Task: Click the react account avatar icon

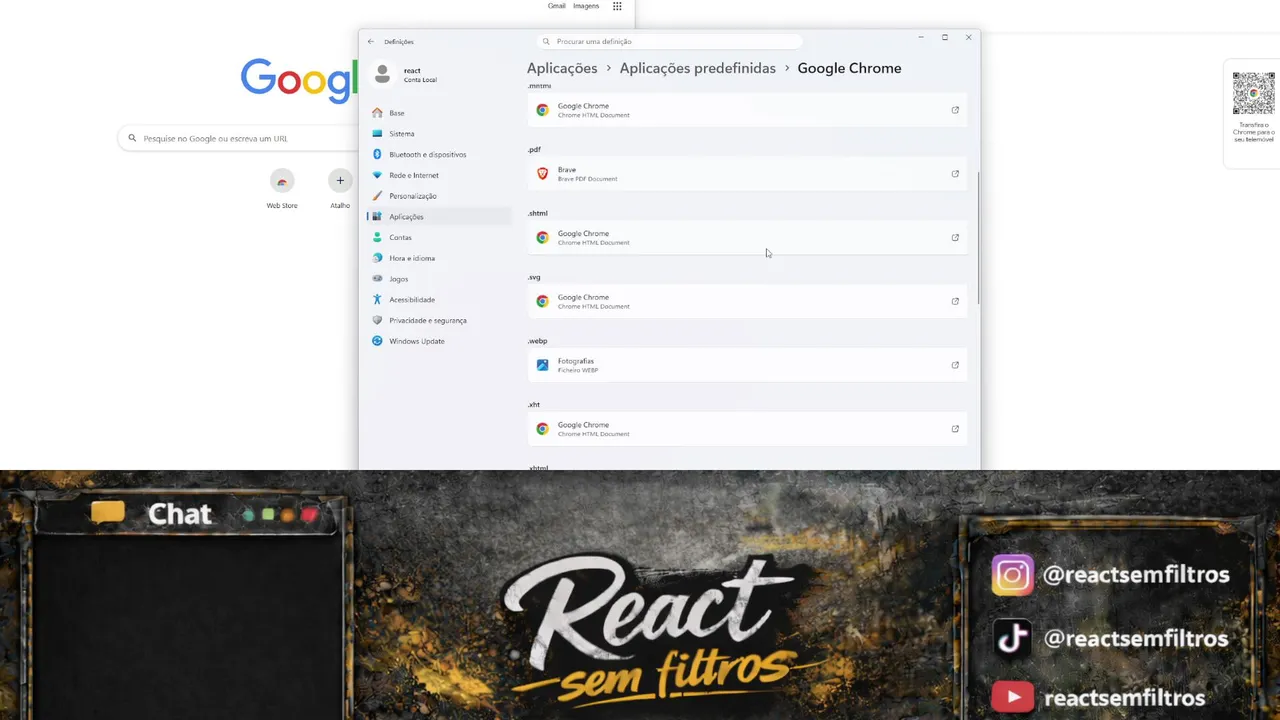Action: 382,75
